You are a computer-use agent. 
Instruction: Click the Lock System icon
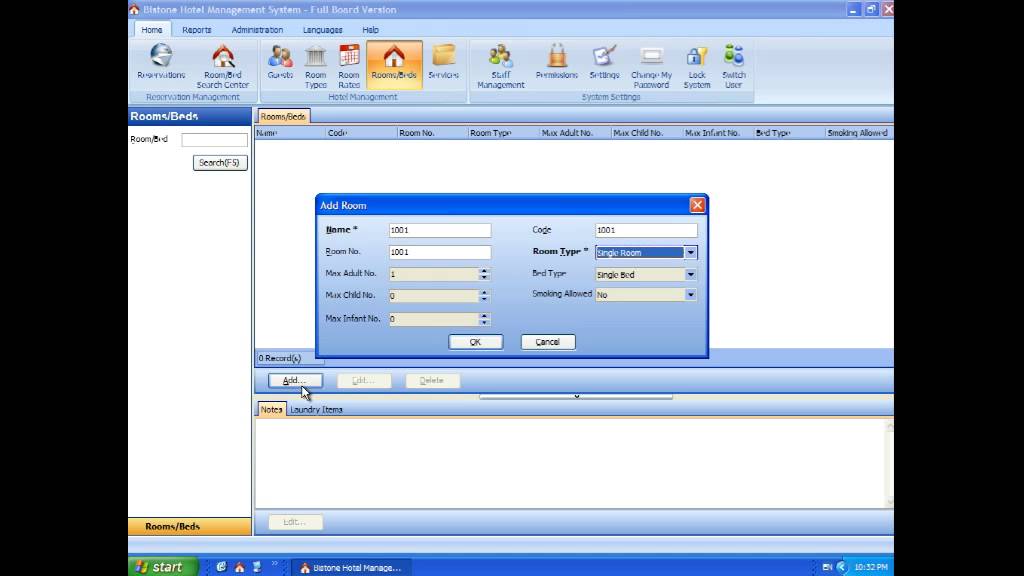point(697,67)
